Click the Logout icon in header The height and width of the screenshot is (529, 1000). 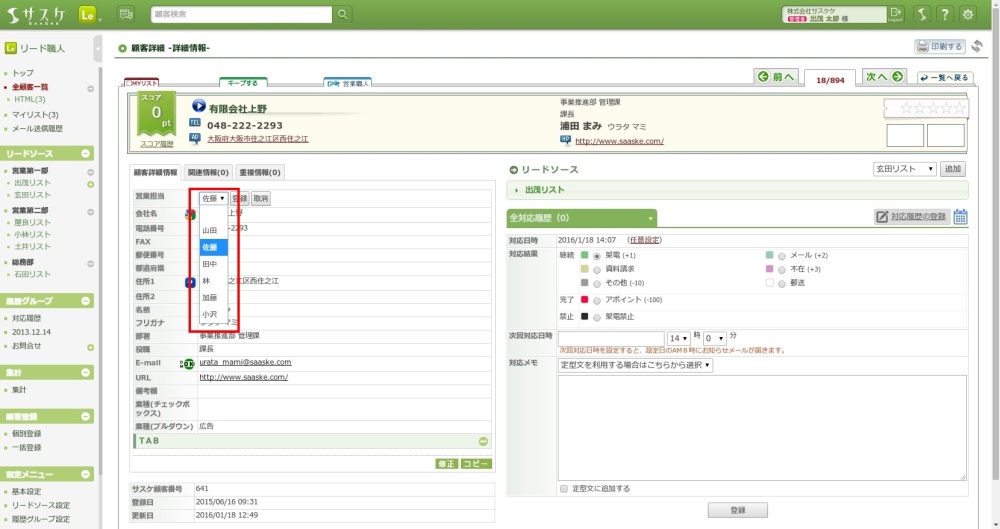895,14
